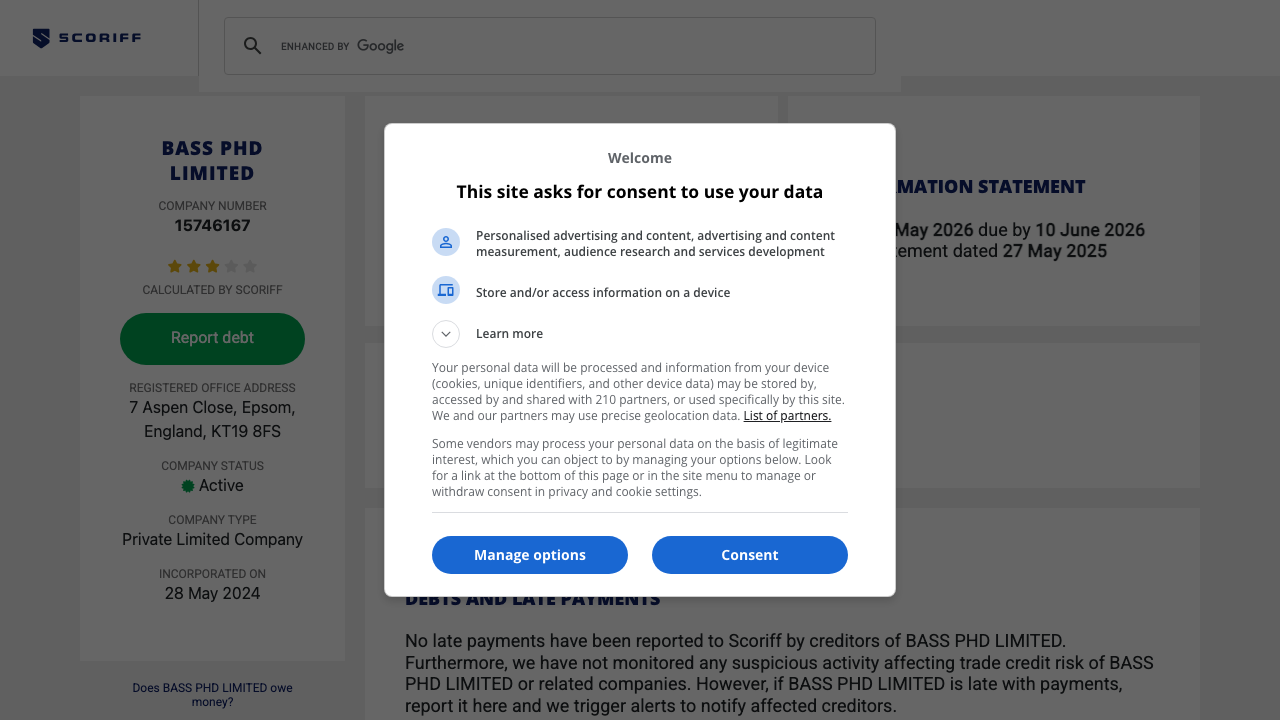Click the company number 15746167
The image size is (1280, 720).
[212, 225]
